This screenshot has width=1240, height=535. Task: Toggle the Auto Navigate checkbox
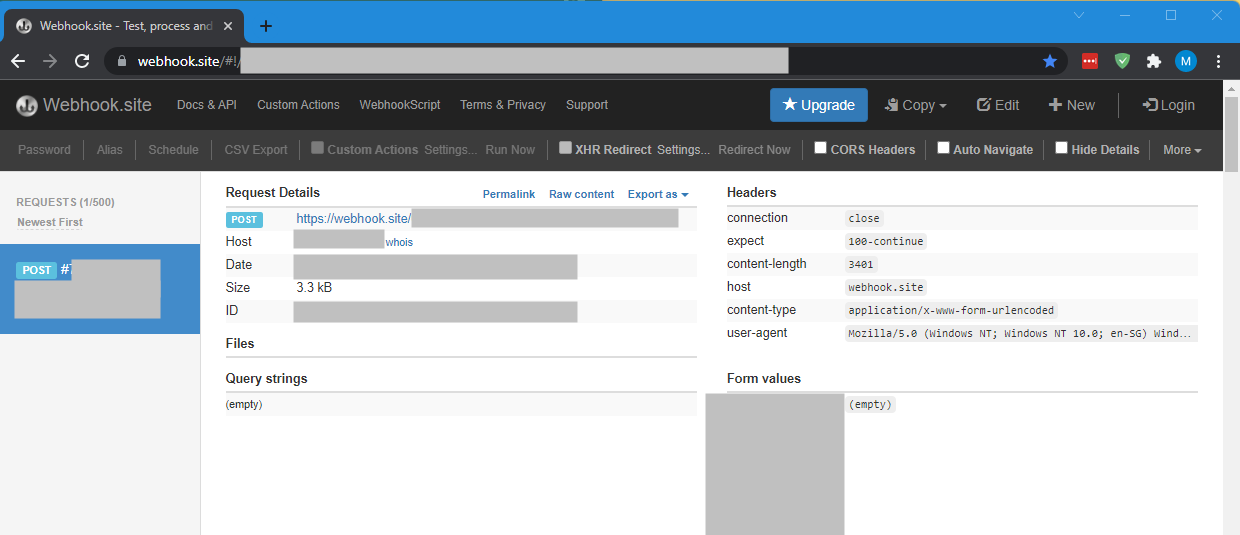point(943,148)
